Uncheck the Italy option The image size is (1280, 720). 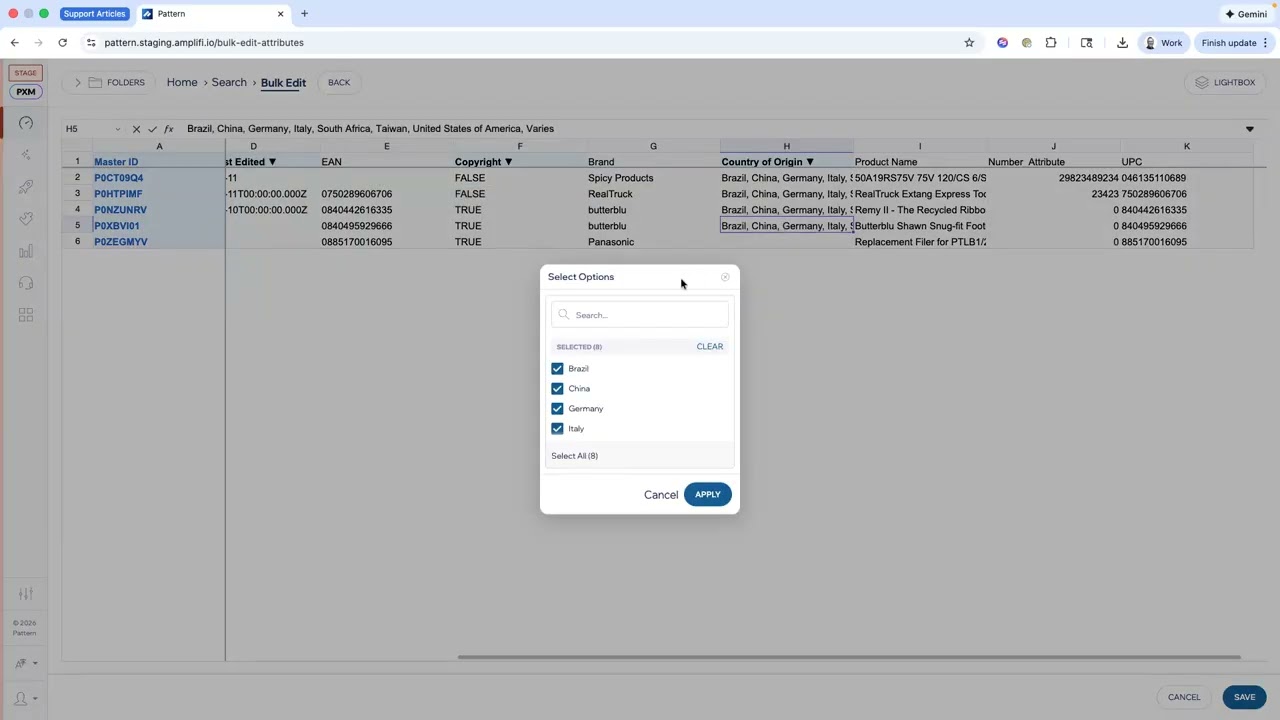557,429
